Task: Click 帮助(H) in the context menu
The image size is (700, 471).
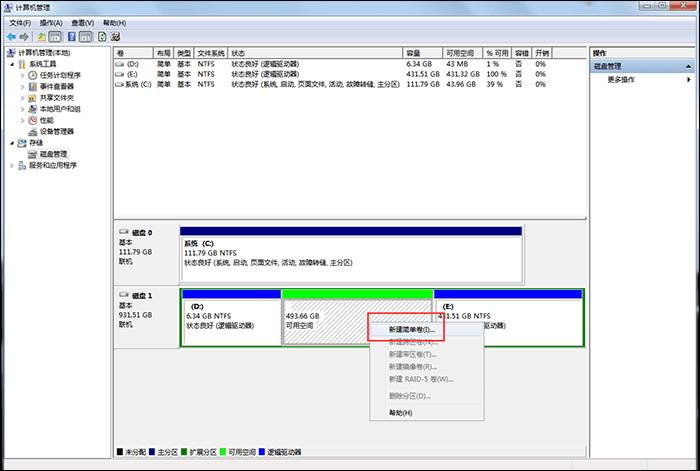Action: [400, 412]
